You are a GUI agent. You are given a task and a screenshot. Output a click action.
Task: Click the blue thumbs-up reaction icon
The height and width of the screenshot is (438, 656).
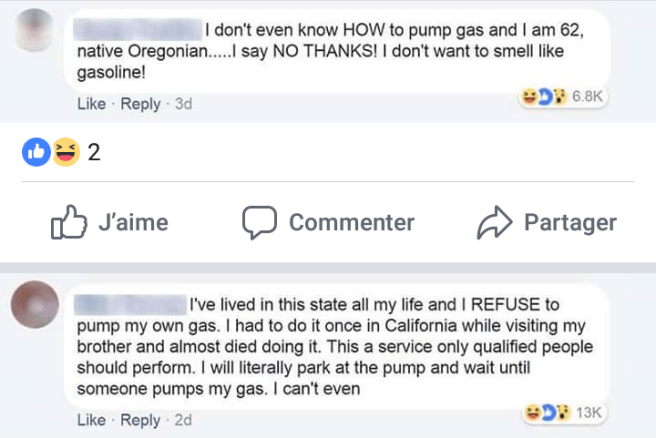(35, 153)
